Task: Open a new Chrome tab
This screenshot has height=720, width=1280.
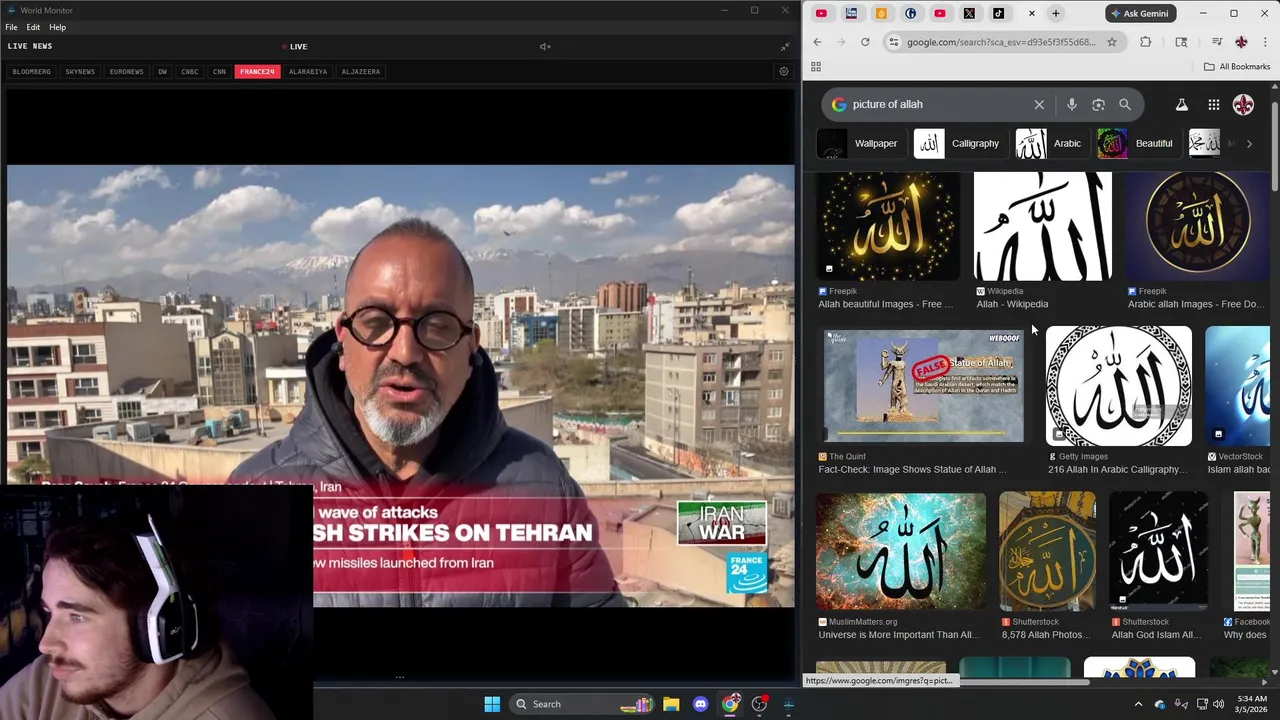Action: tap(1055, 13)
